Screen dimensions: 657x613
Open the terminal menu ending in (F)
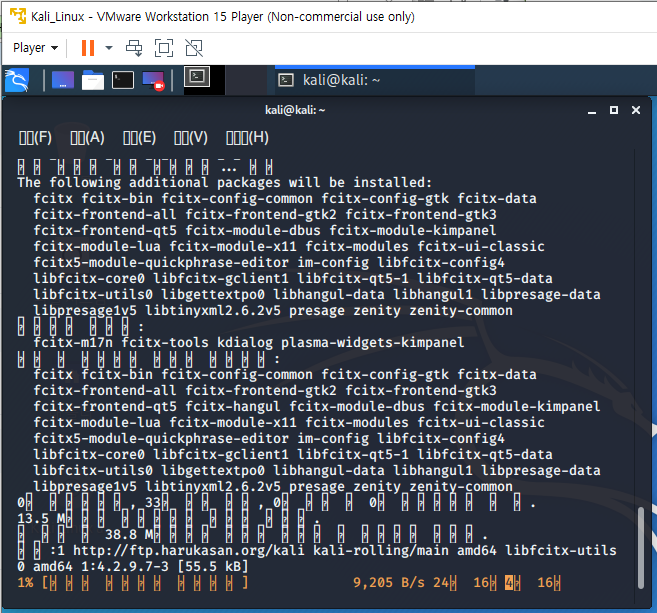pyautogui.click(x=35, y=137)
